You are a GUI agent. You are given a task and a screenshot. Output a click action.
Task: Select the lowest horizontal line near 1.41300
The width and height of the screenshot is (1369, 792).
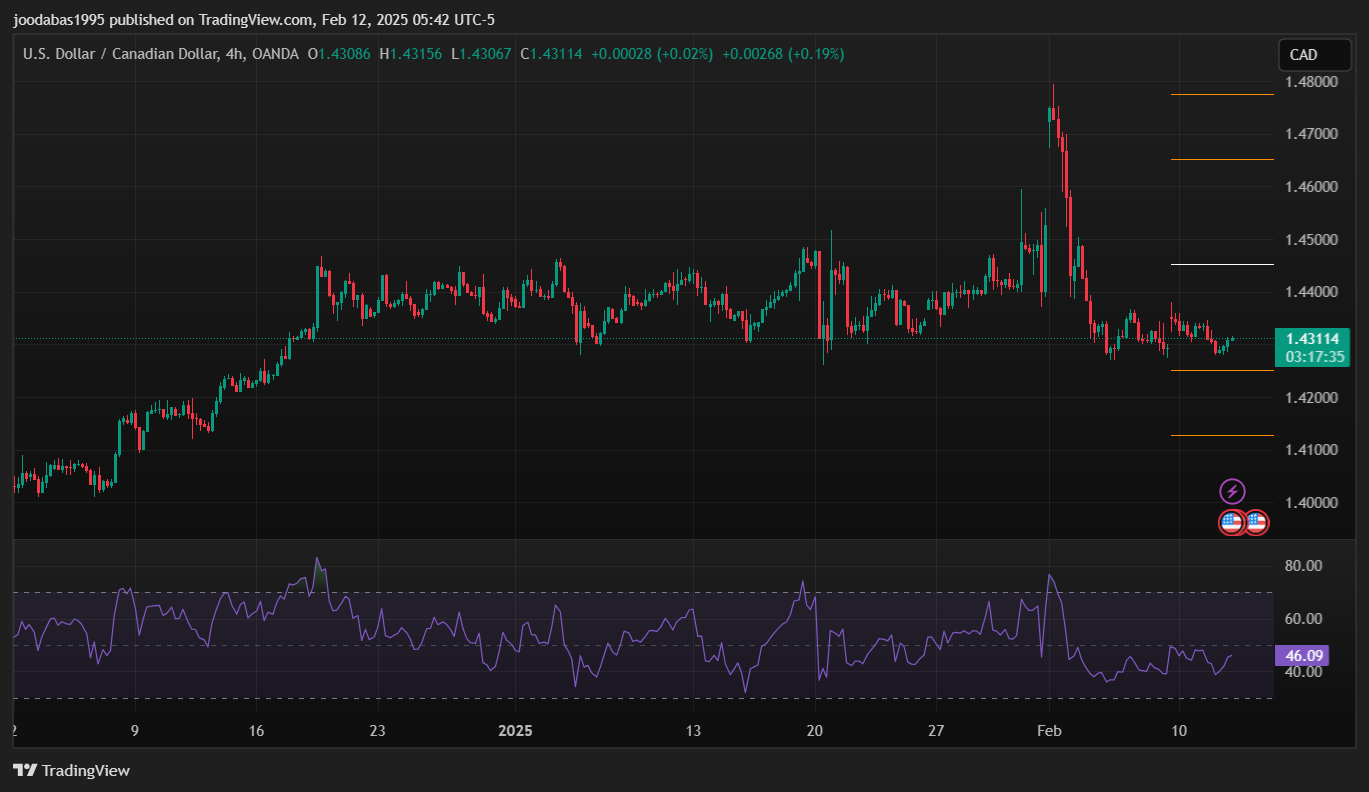point(1221,435)
